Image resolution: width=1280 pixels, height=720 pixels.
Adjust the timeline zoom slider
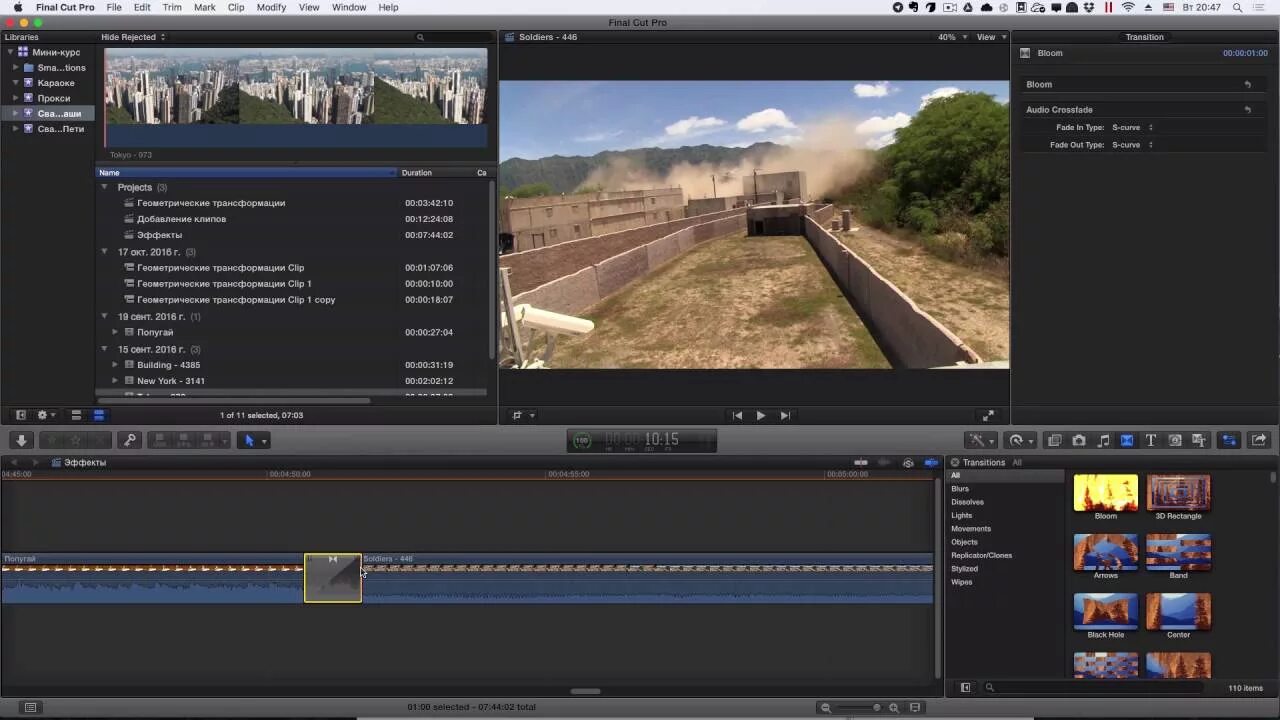860,707
